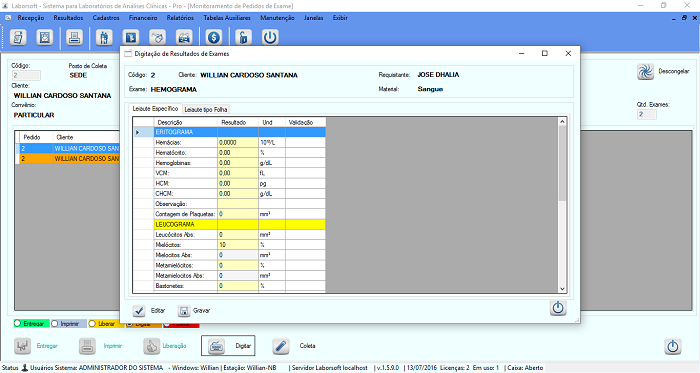This screenshot has width=700, height=373.
Task: Click the Hemácias result cell 0,0000
Action: tap(238, 142)
